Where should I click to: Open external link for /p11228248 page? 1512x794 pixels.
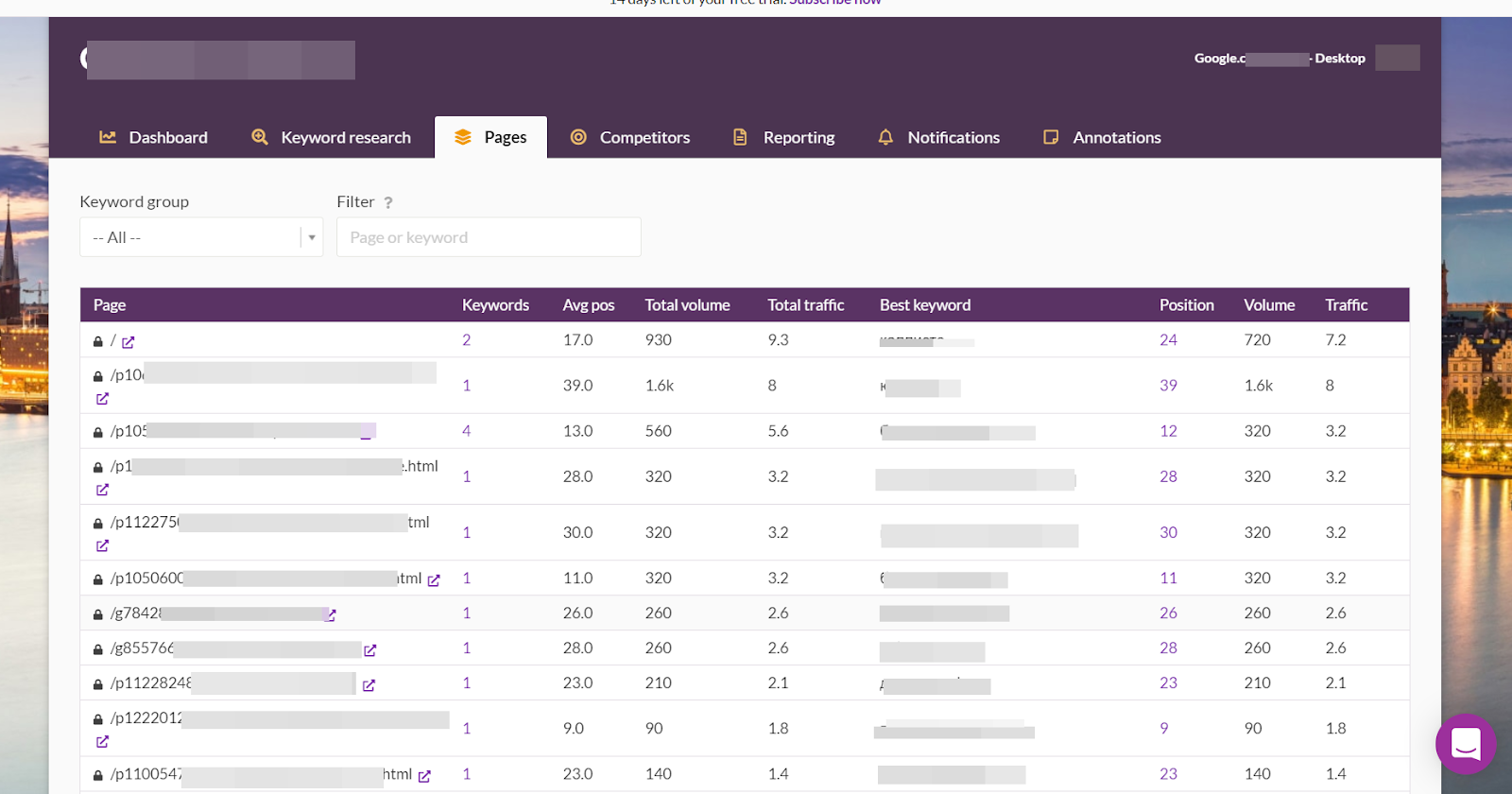(x=369, y=685)
